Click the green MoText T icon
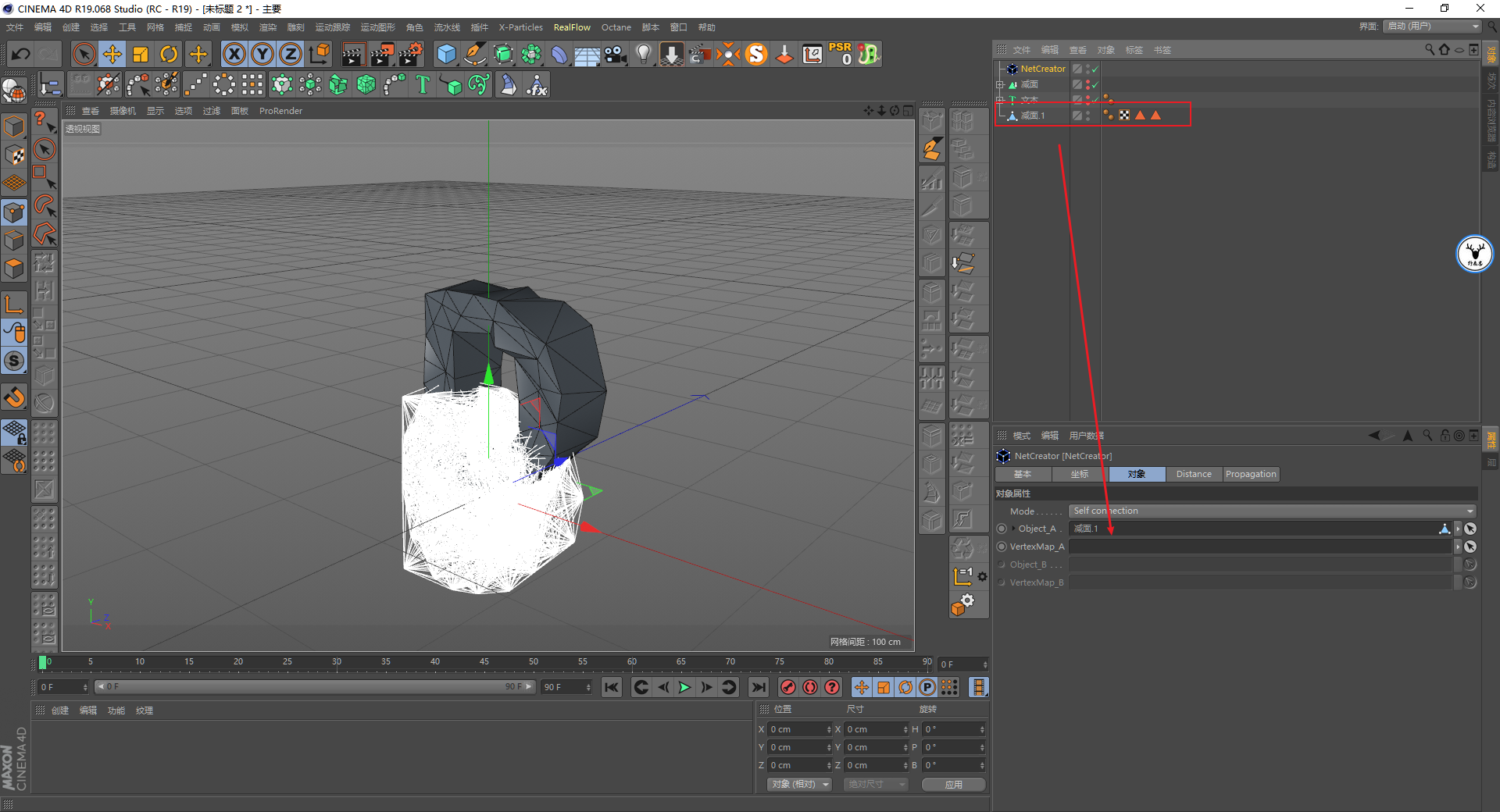The image size is (1500, 812). click(423, 84)
